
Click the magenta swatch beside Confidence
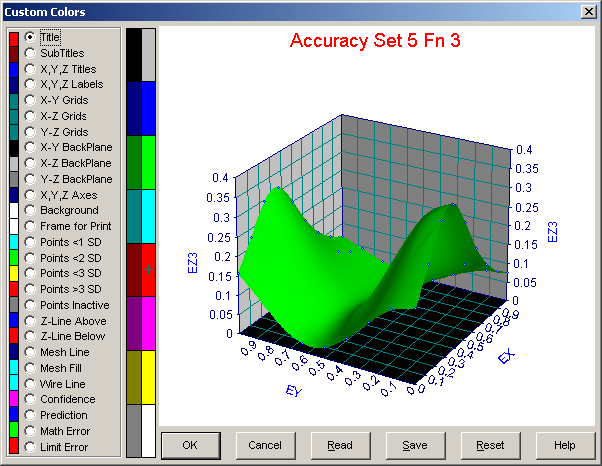click(14, 399)
